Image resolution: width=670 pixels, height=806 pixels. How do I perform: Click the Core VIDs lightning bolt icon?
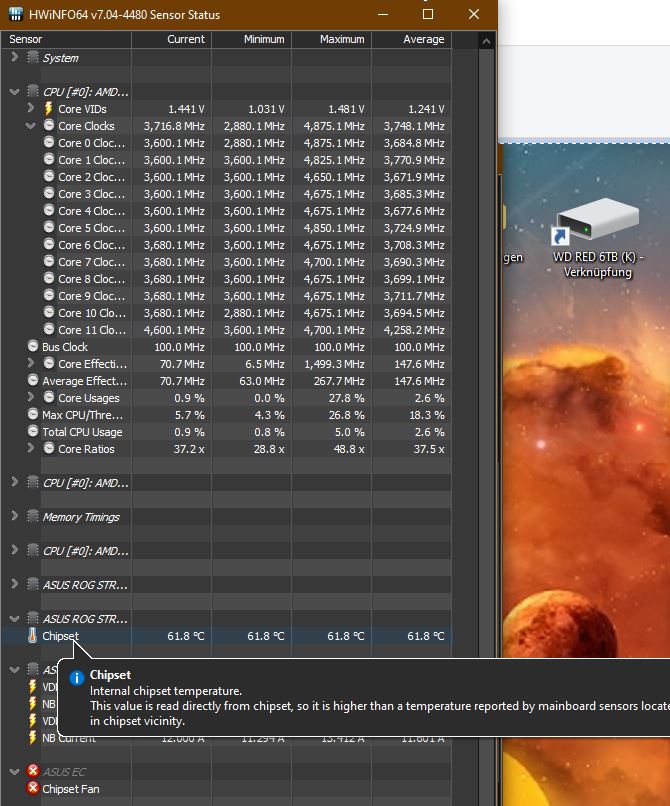pyautogui.click(x=48, y=108)
